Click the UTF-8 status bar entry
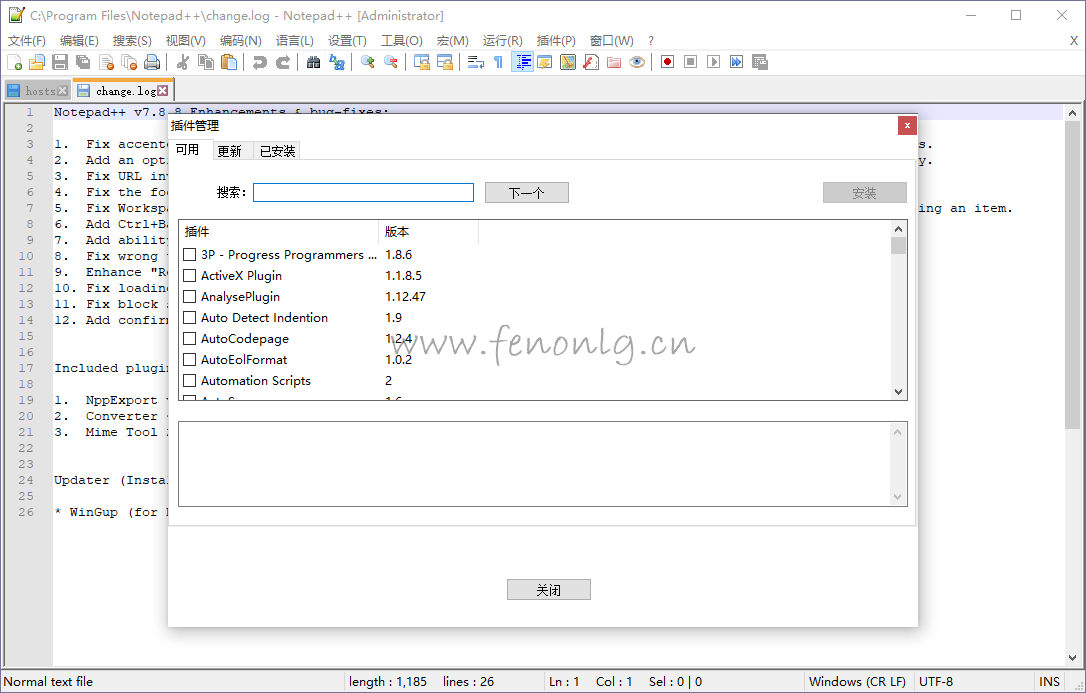1086x693 pixels. point(936,681)
